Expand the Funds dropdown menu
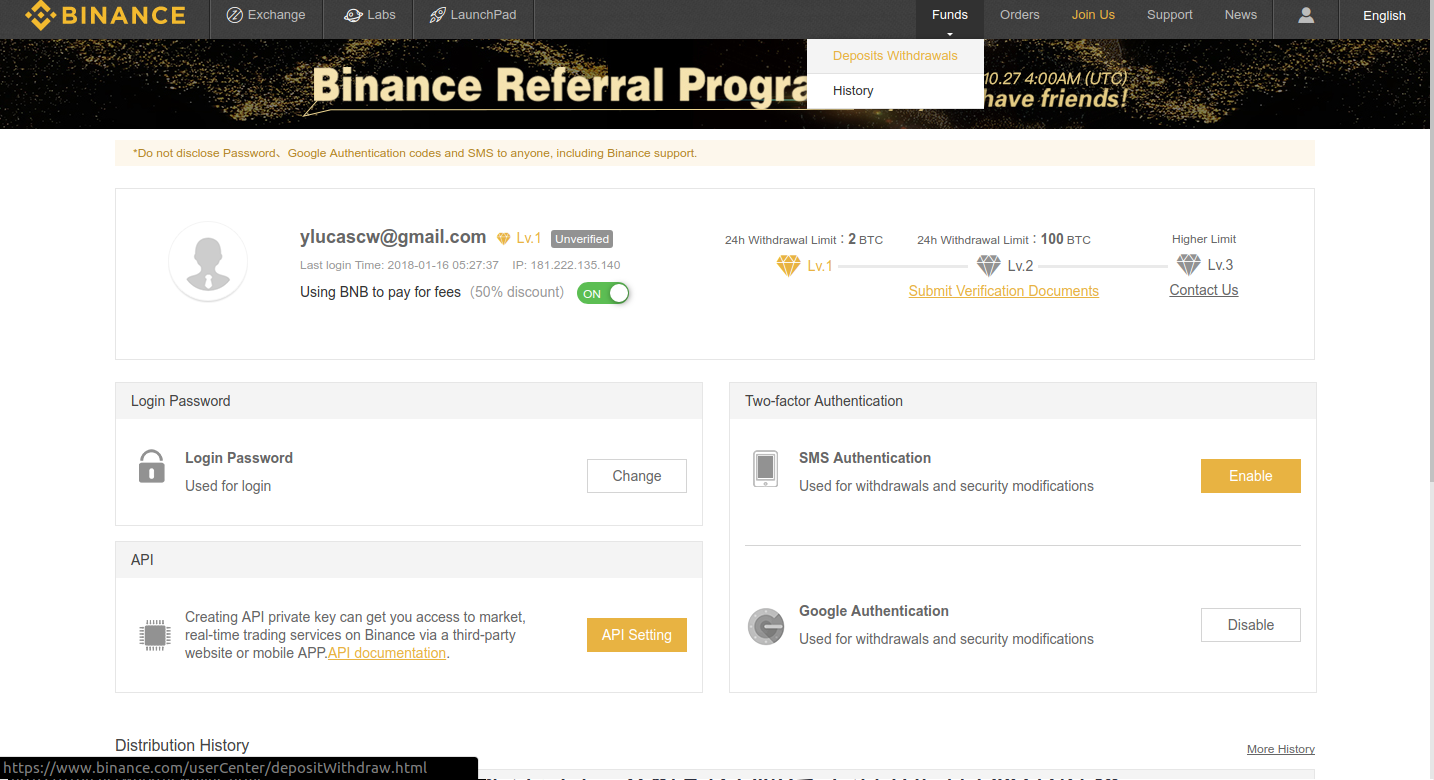This screenshot has height=780, width=1434. 949,15
